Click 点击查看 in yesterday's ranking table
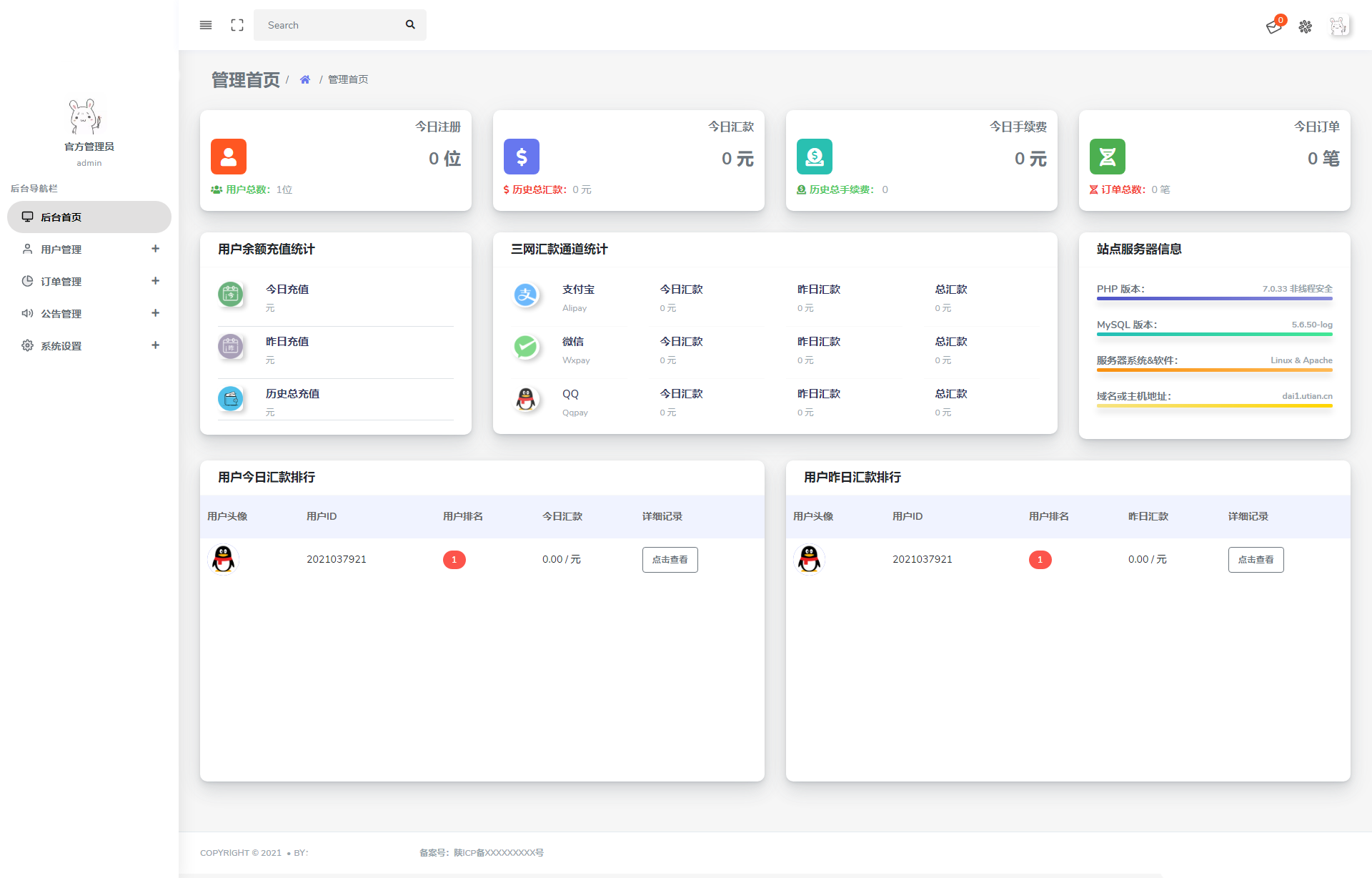 [1256, 560]
